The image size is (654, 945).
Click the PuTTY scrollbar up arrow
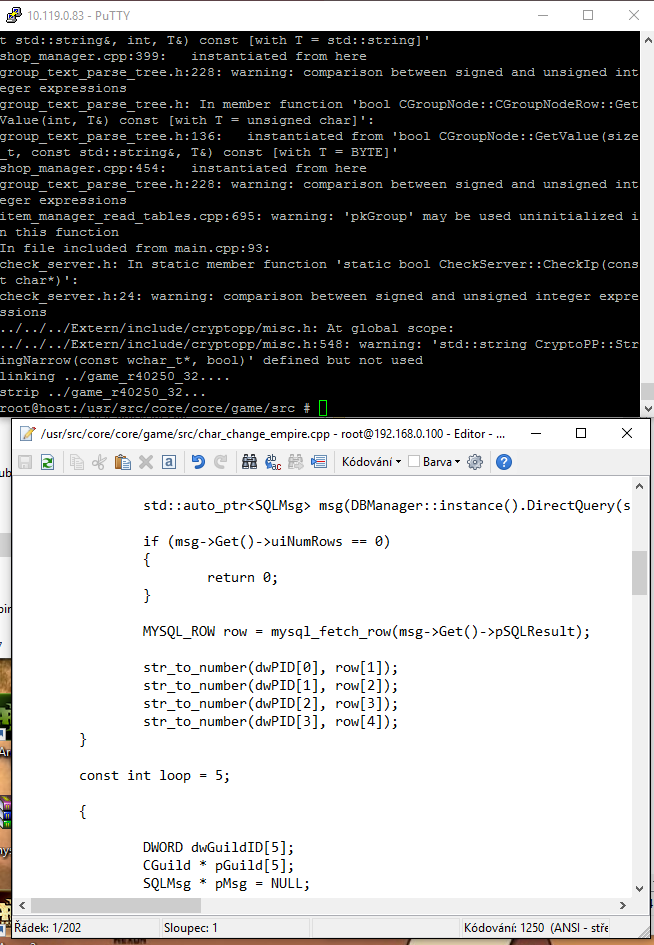pyautogui.click(x=648, y=40)
